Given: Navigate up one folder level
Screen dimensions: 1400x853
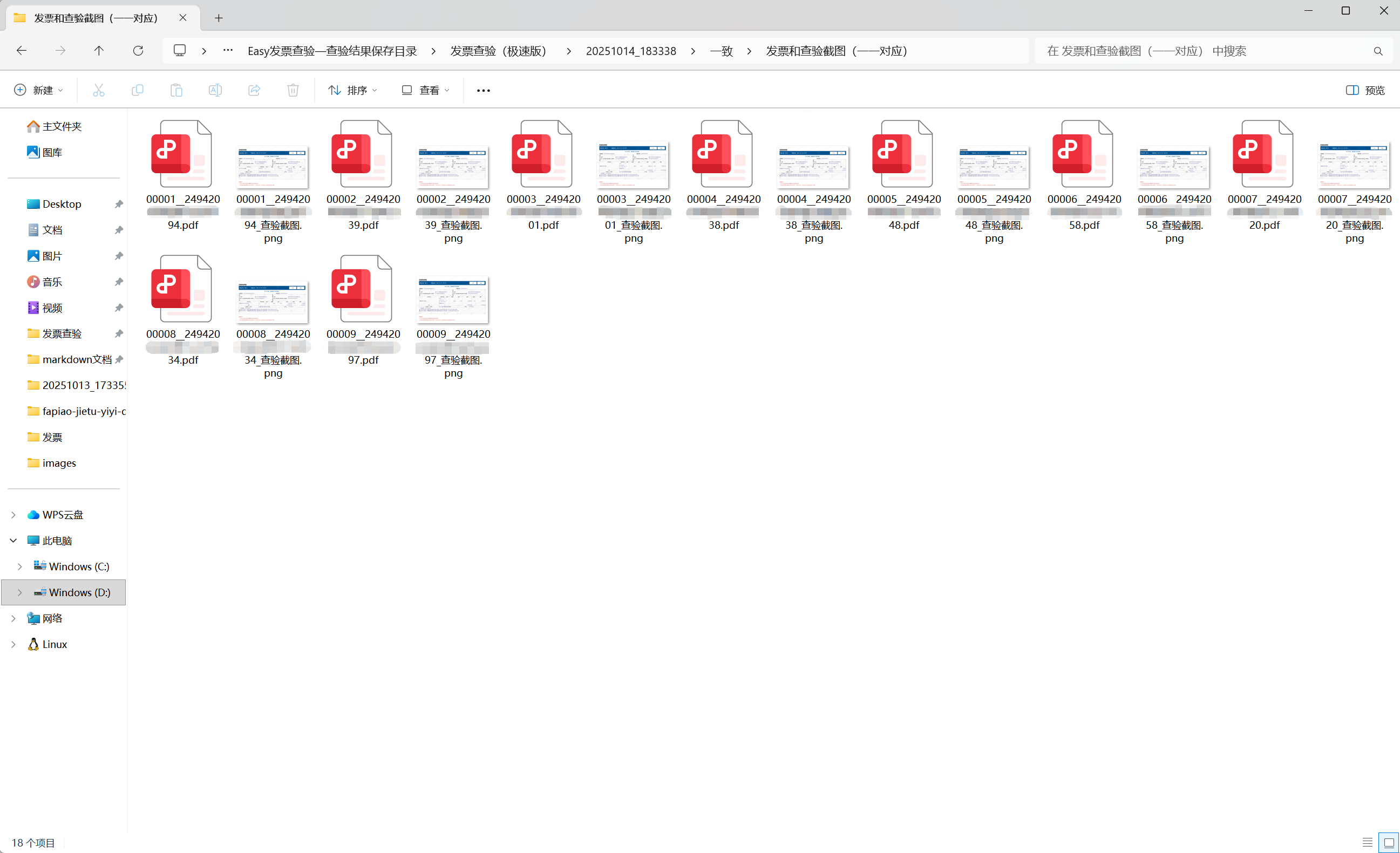Looking at the screenshot, I should [x=99, y=51].
